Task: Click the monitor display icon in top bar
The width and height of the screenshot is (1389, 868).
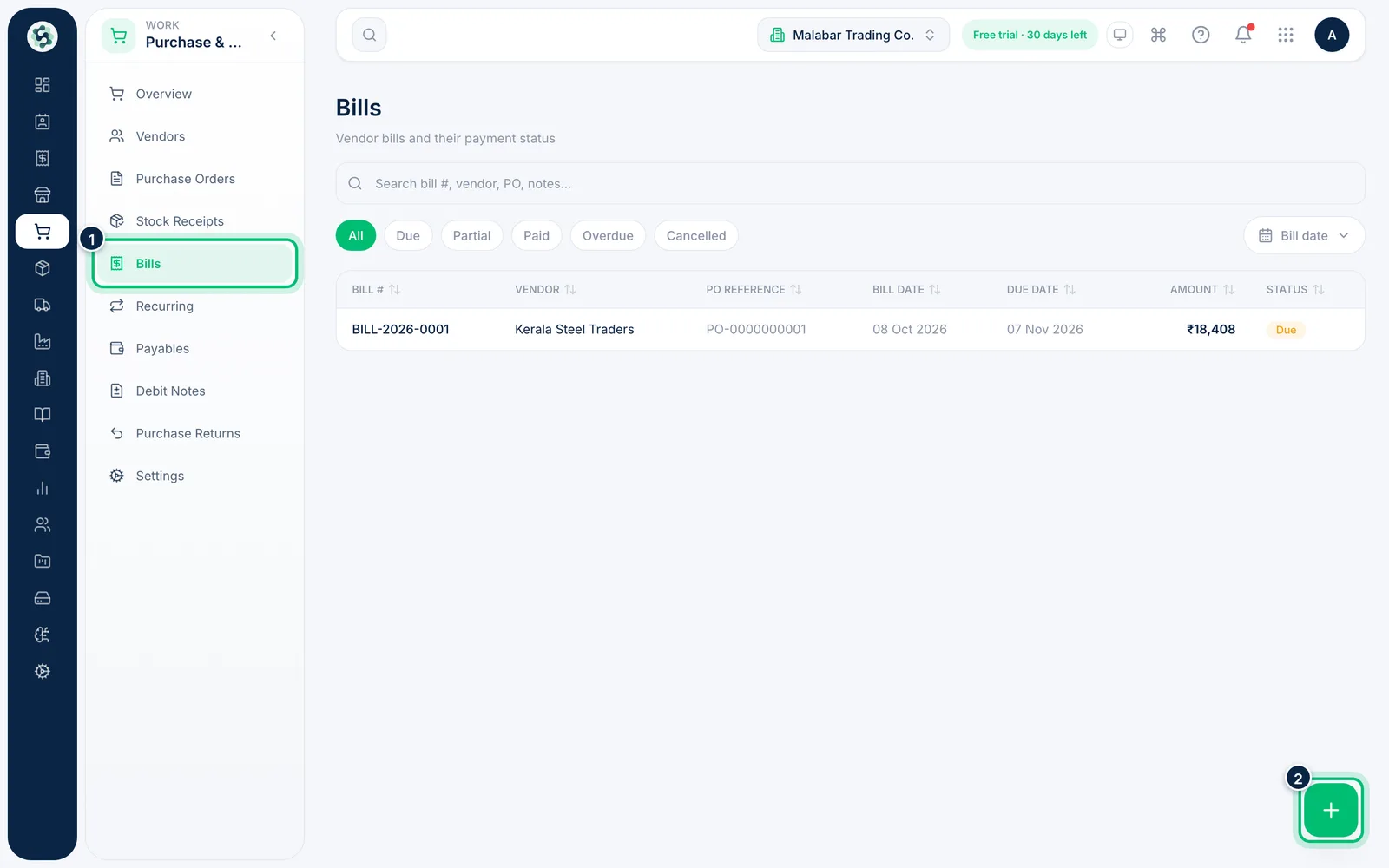Action: (1120, 35)
